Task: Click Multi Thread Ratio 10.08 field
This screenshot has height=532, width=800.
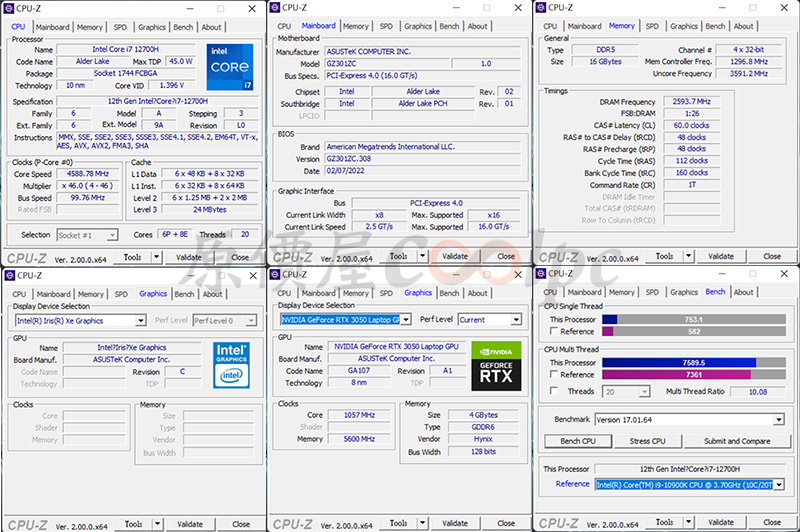Action: coord(758,392)
